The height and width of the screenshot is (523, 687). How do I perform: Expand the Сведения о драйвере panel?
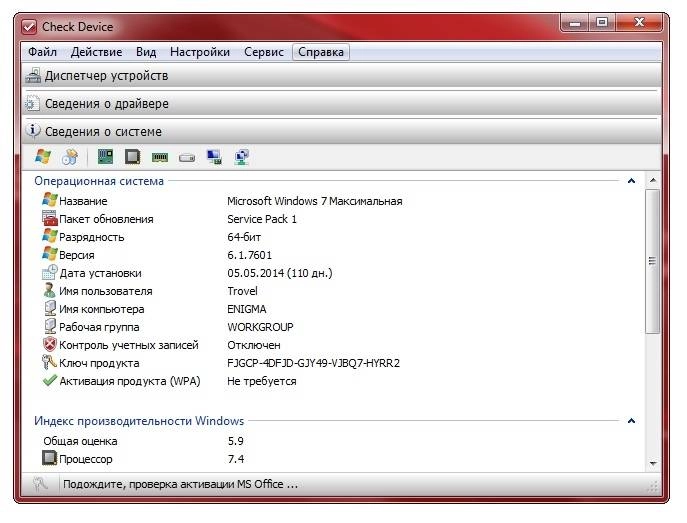(342, 104)
